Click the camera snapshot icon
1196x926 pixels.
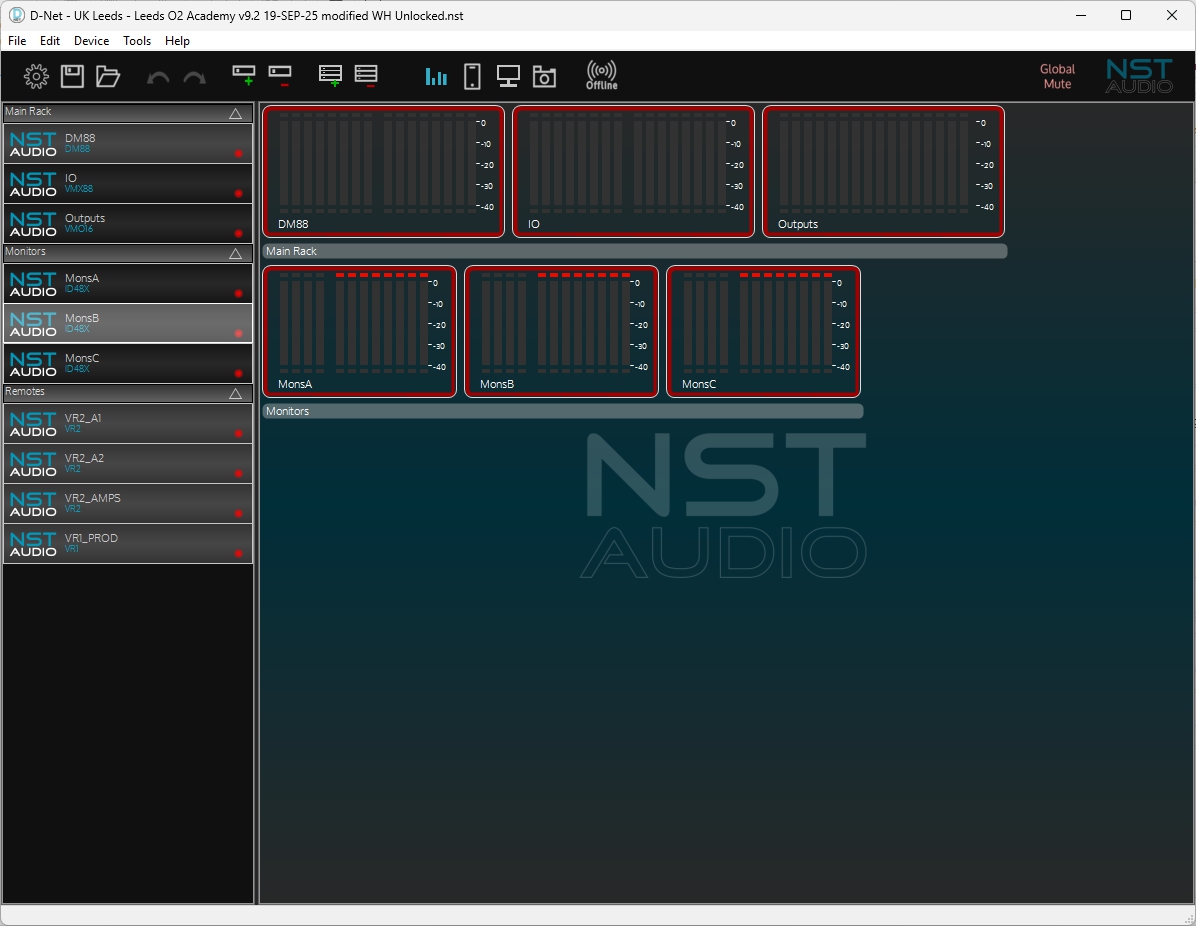[x=544, y=77]
